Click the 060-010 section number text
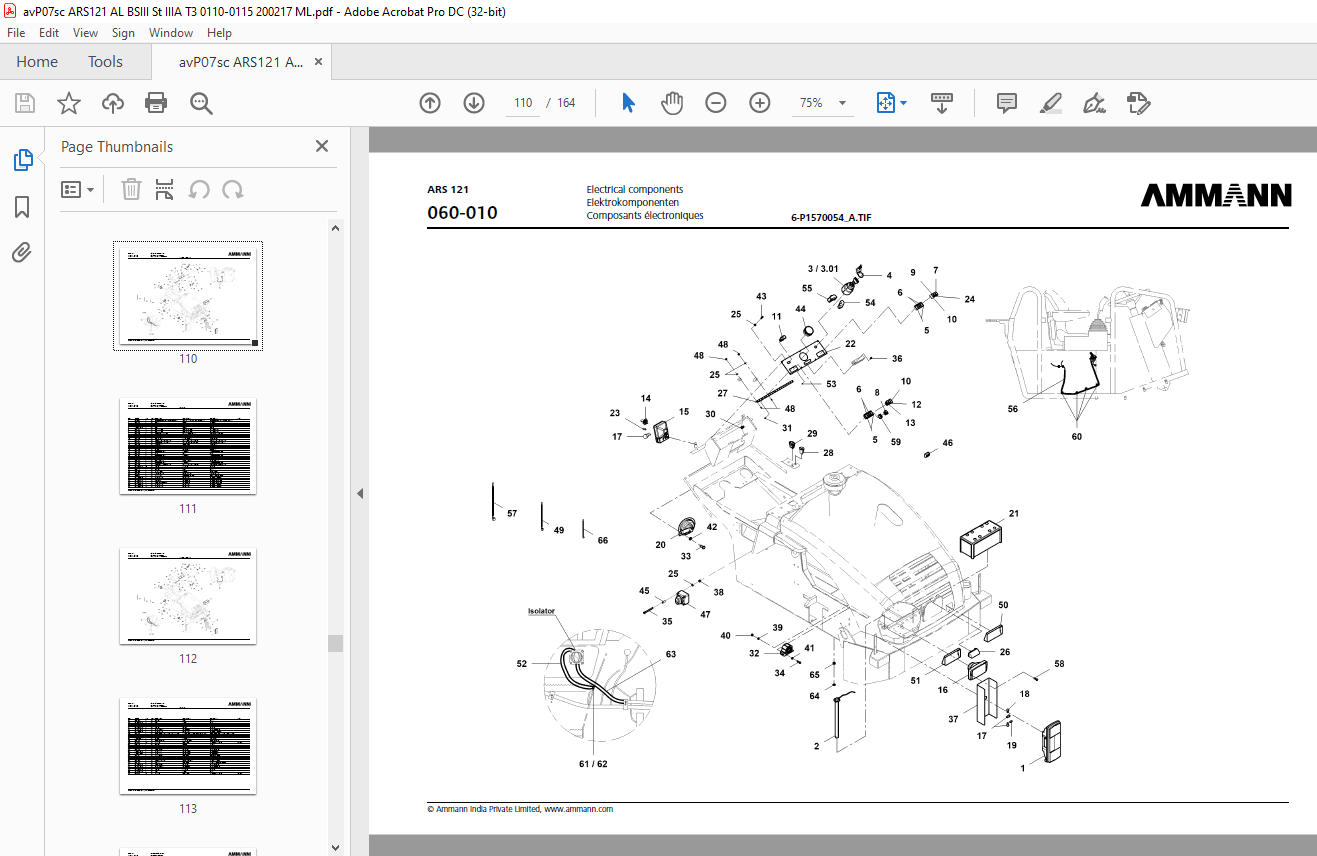This screenshot has height=856, width=1317. pyautogui.click(x=462, y=213)
